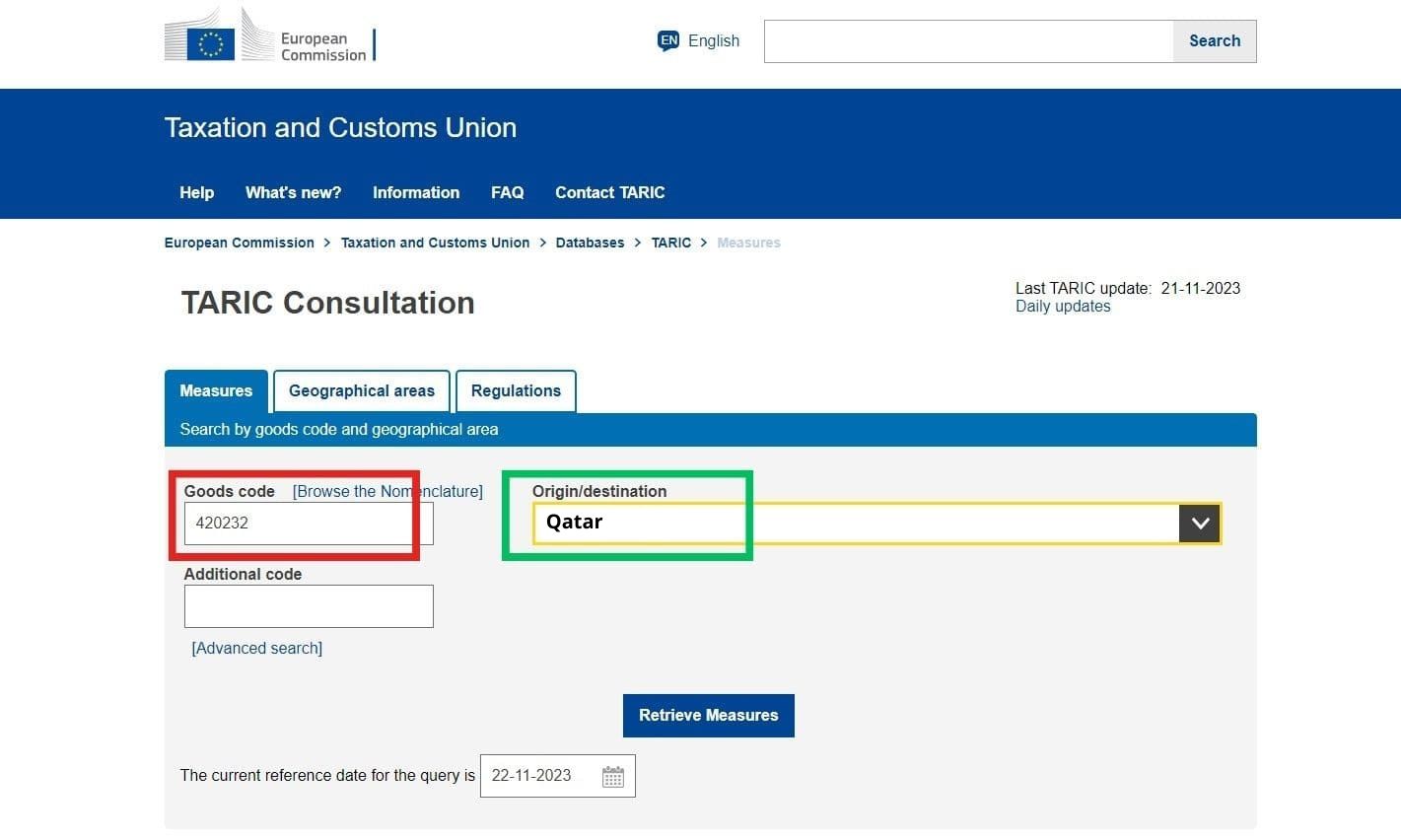
Task: Select the Measures tab
Action: pos(216,390)
